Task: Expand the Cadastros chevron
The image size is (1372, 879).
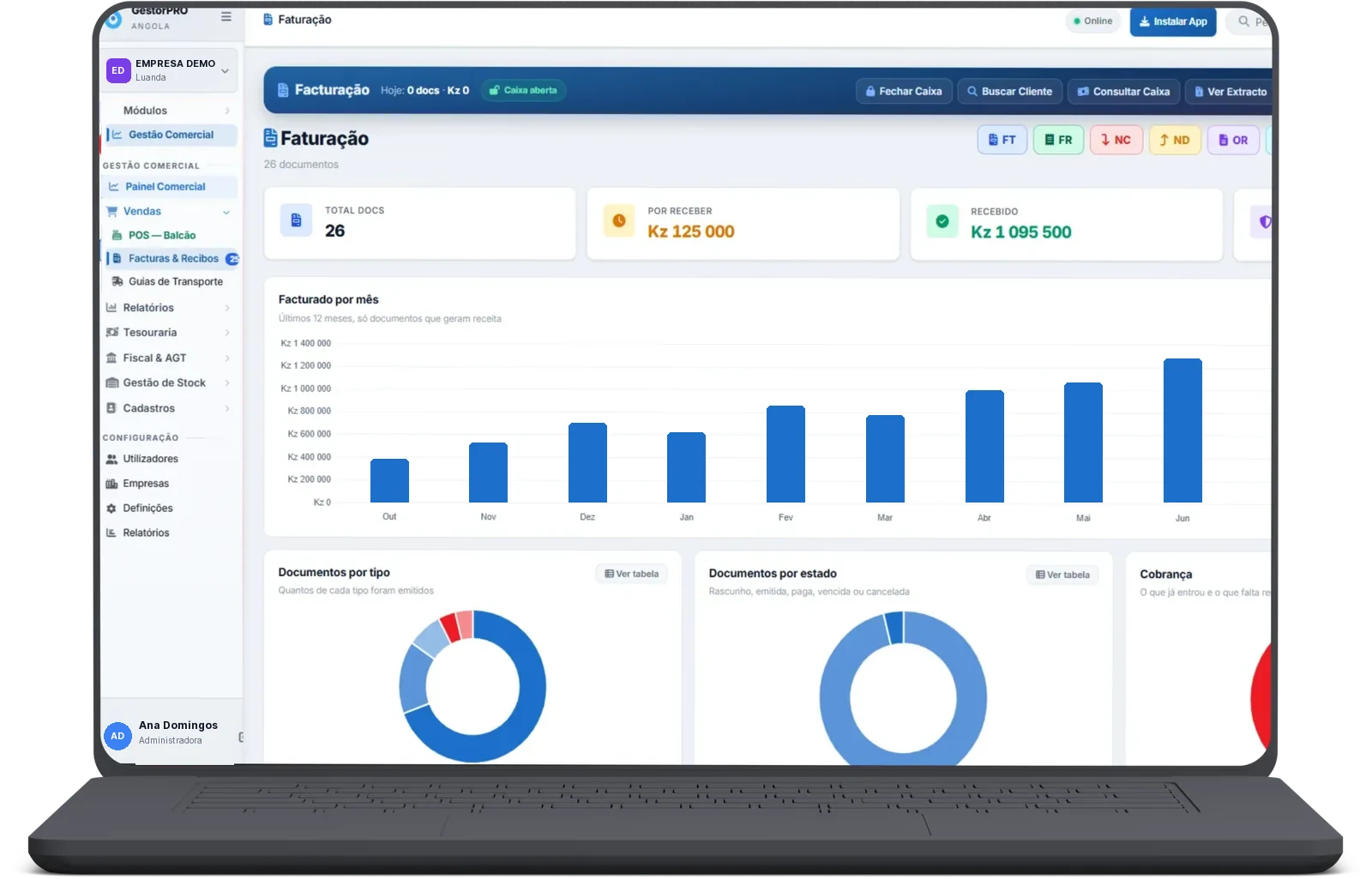Action: tap(227, 408)
